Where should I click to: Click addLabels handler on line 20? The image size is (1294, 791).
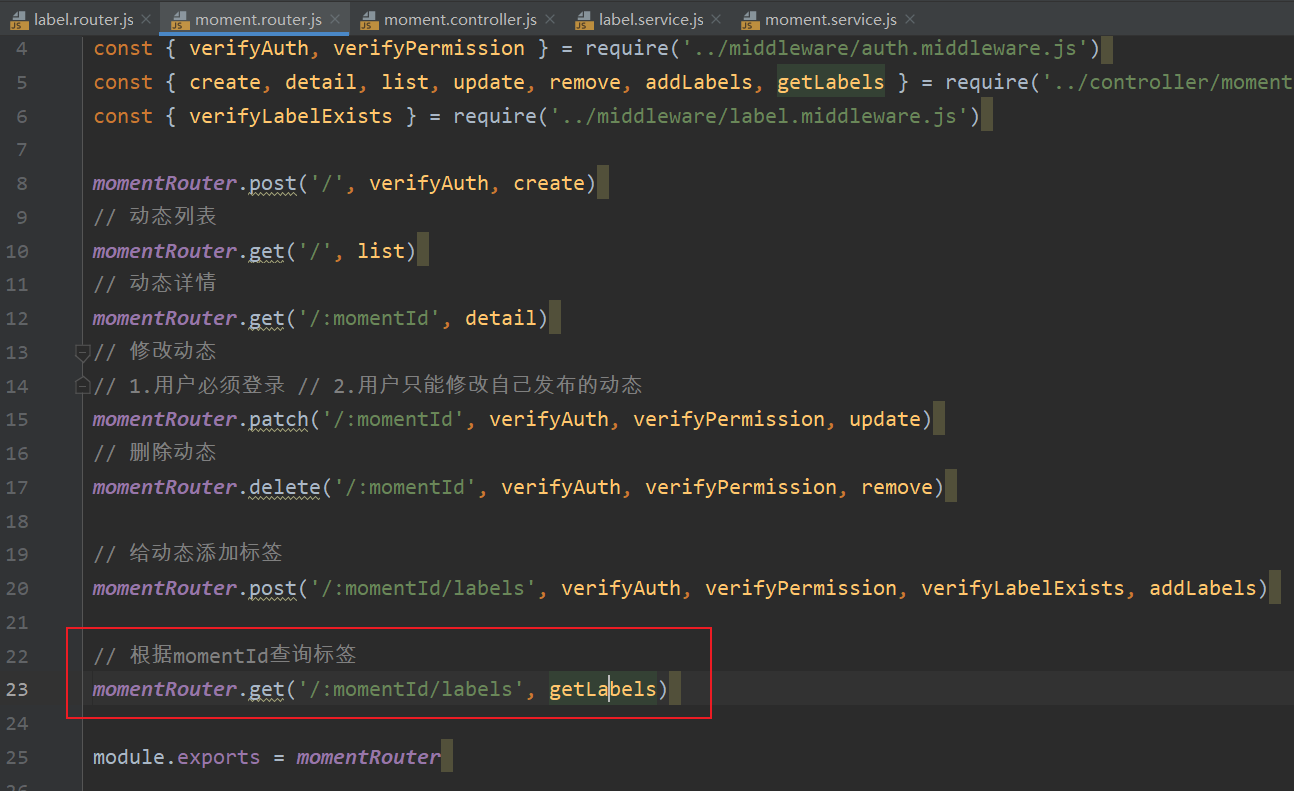point(1203,588)
